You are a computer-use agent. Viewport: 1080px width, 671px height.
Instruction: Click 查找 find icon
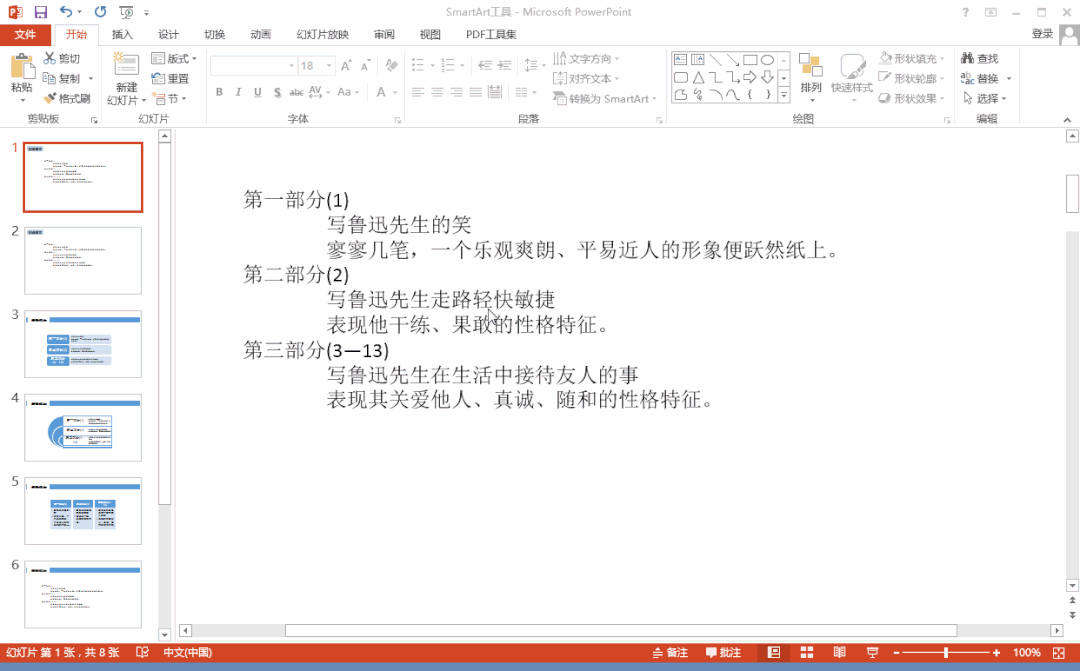979,59
